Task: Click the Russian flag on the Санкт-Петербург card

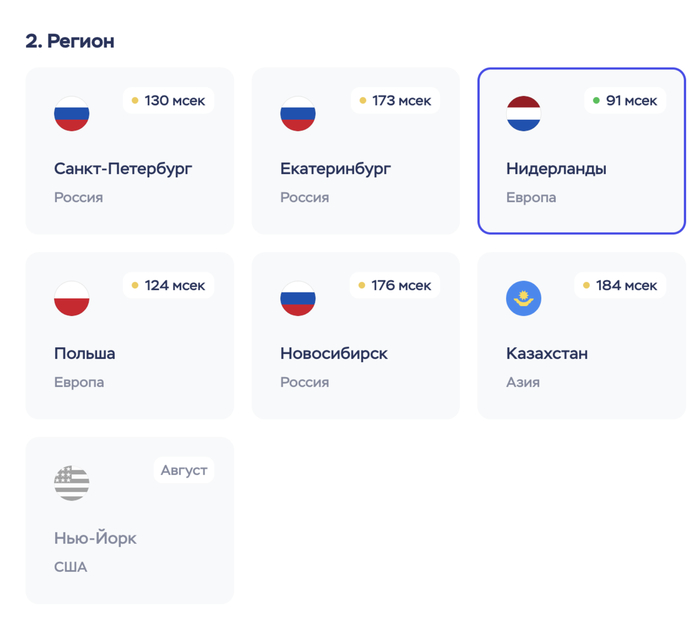Action: pyautogui.click(x=72, y=114)
